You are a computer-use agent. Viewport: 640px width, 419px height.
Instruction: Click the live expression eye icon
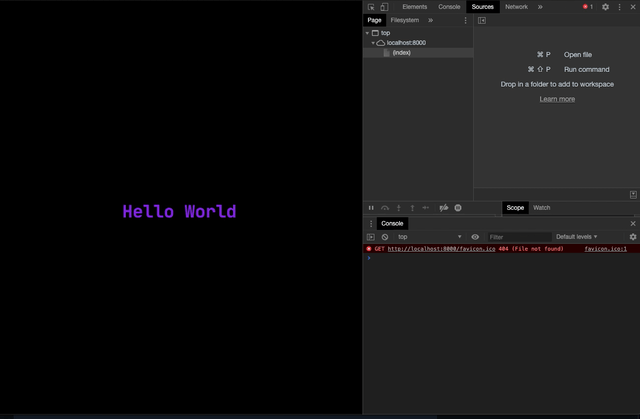tap(475, 237)
